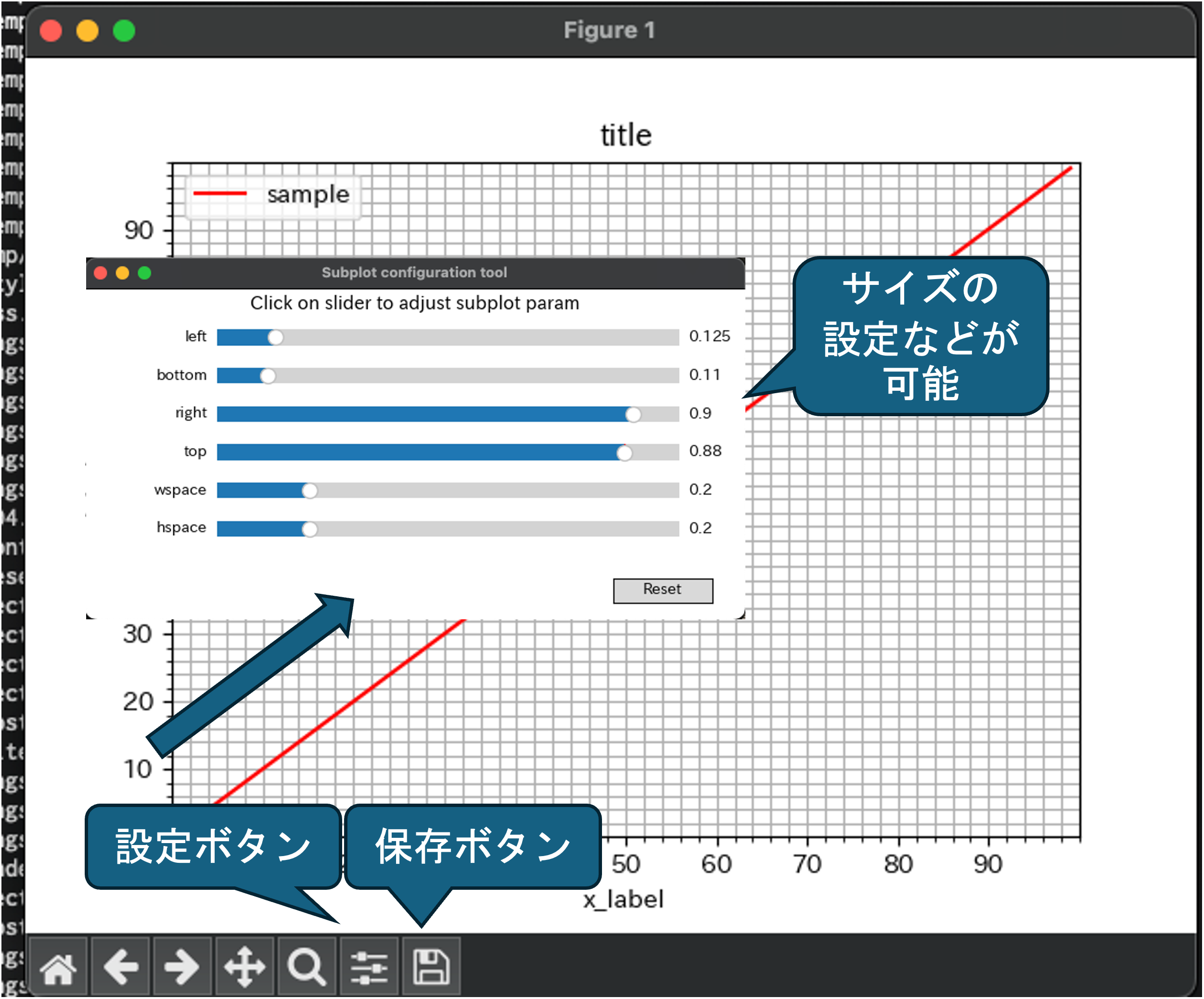Adjust the bottom margin slider
Screen dimensions: 1204x999
[269, 376]
